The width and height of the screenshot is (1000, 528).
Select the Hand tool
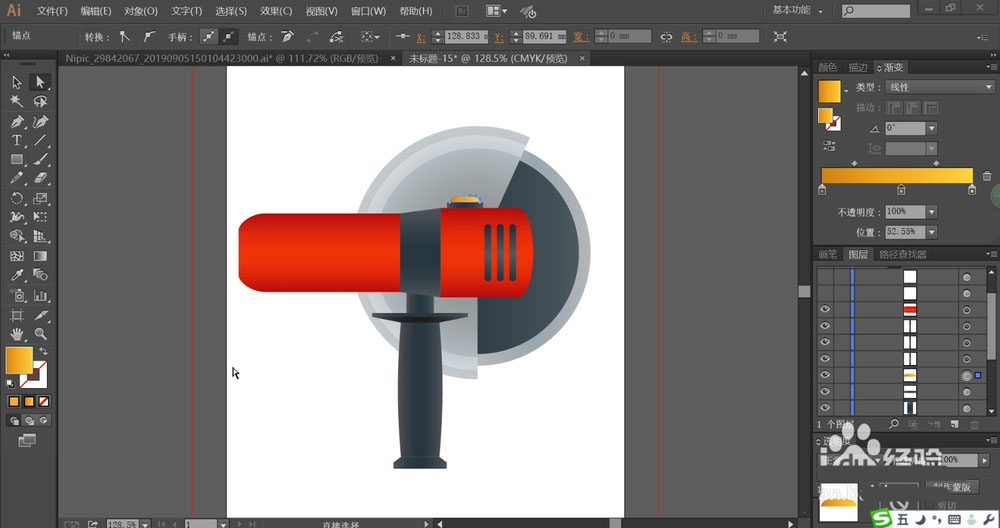click(x=17, y=334)
